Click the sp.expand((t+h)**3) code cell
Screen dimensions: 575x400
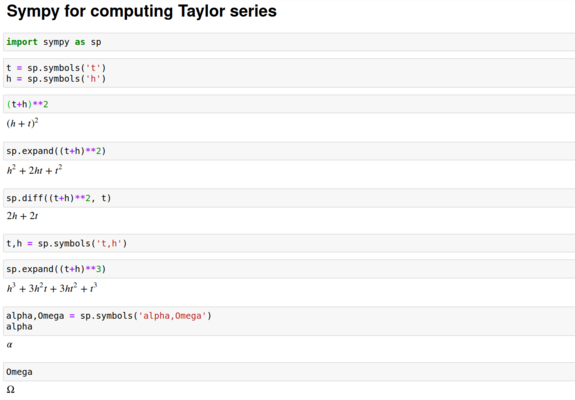pyautogui.click(x=289, y=269)
